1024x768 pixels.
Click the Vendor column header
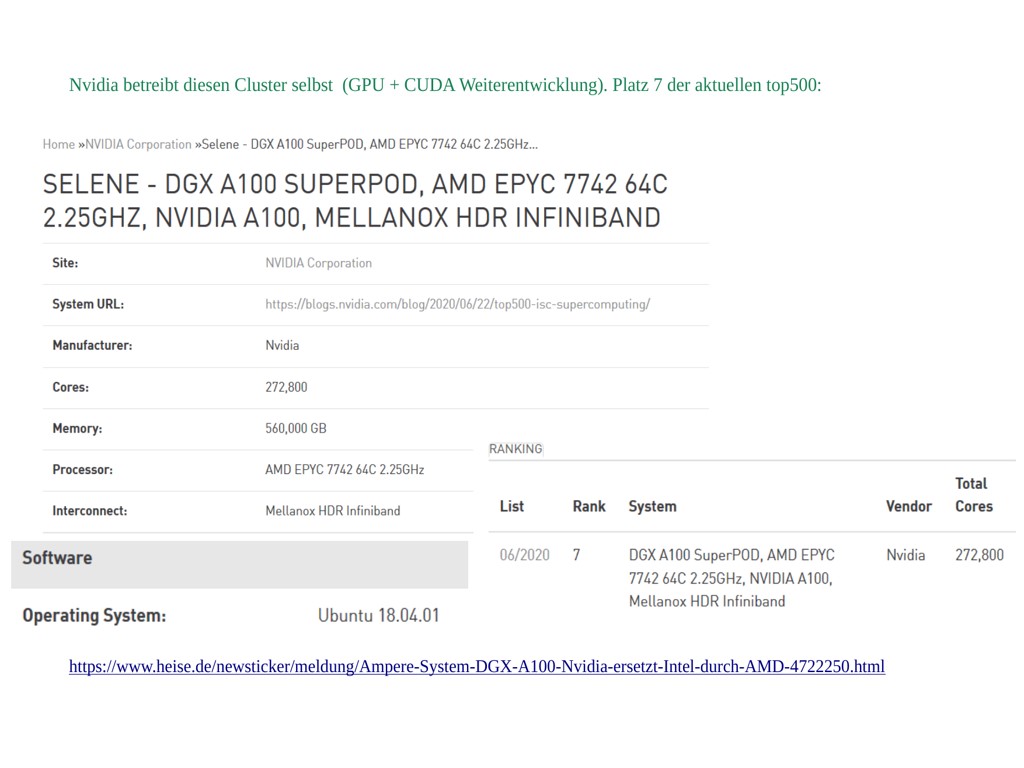908,506
